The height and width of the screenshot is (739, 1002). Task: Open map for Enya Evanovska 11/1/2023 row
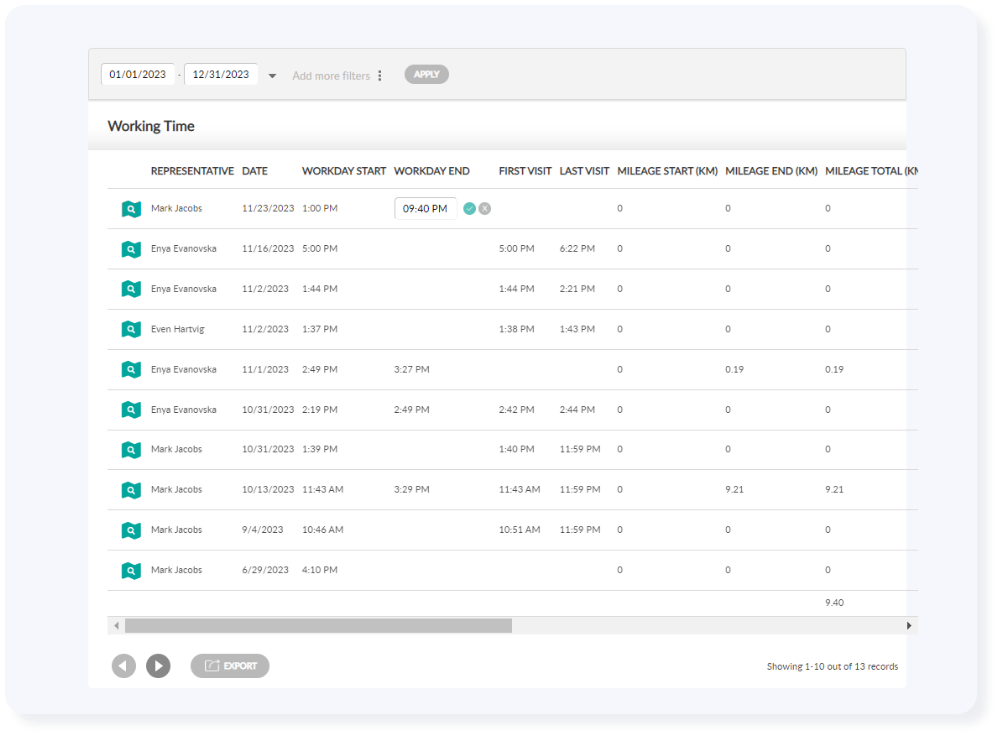point(131,370)
